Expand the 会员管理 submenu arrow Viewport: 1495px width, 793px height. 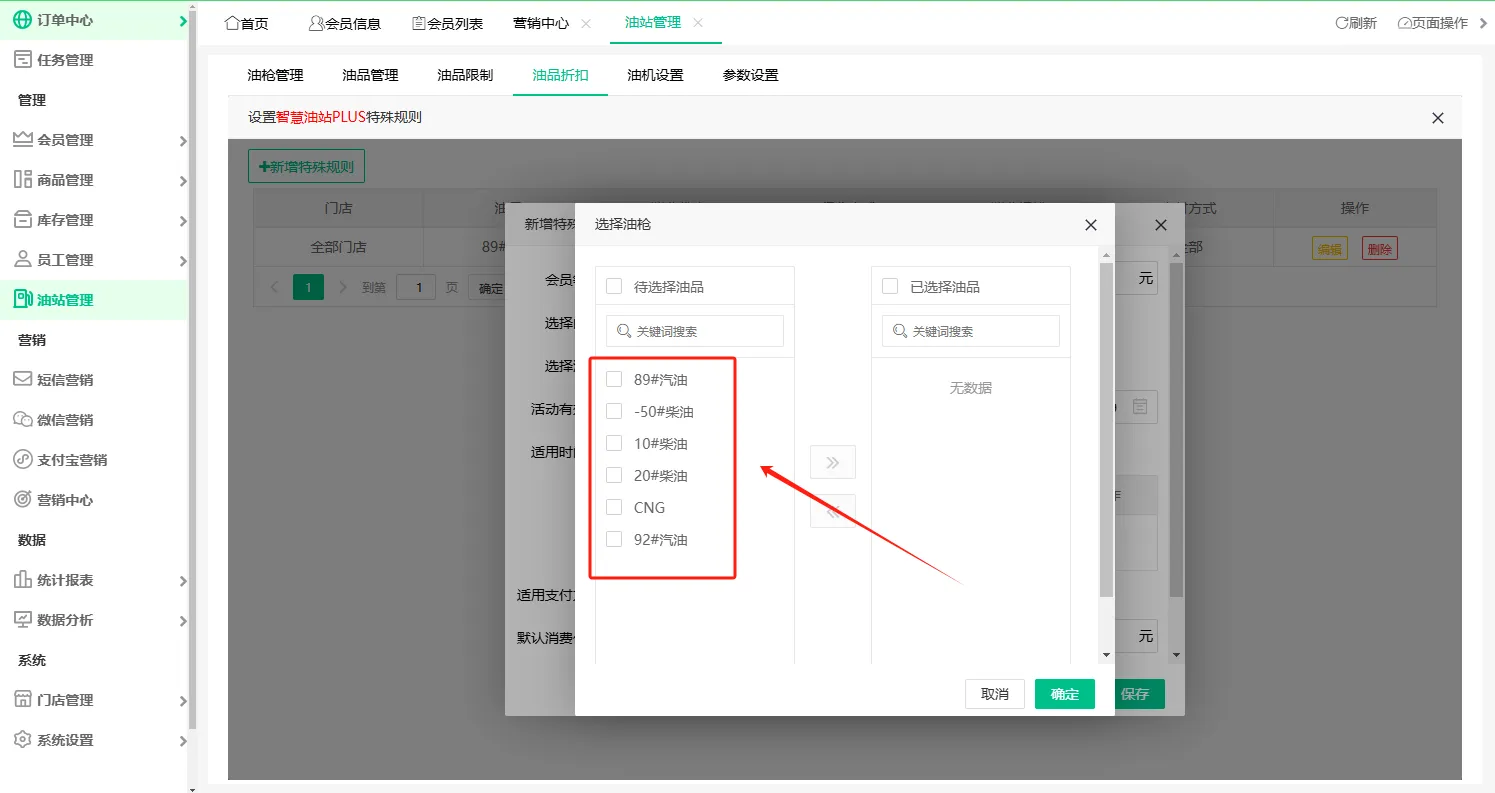pyautogui.click(x=183, y=141)
